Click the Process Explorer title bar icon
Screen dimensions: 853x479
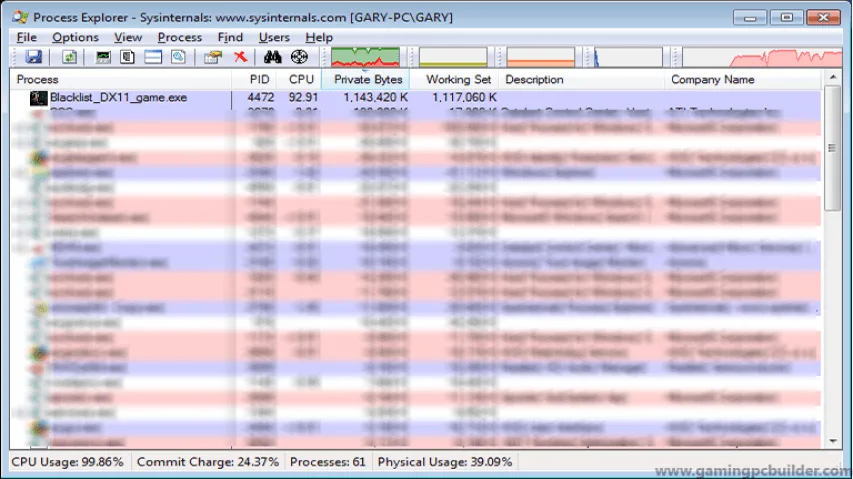point(20,17)
